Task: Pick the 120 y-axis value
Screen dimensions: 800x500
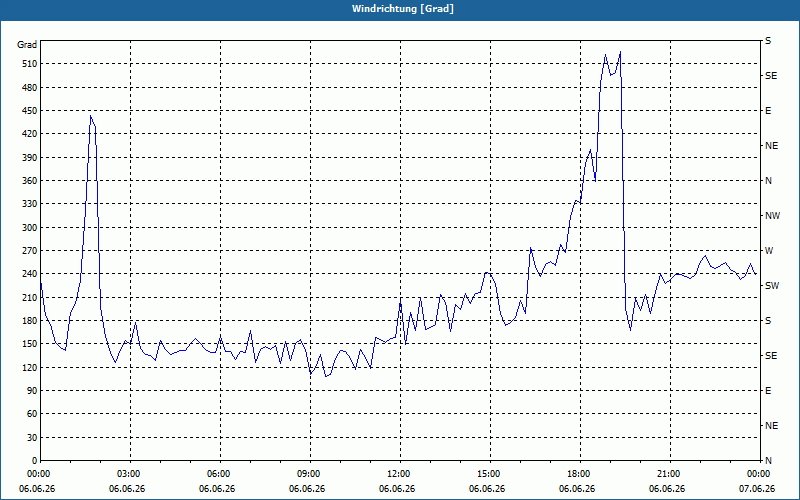Action: tap(30, 367)
